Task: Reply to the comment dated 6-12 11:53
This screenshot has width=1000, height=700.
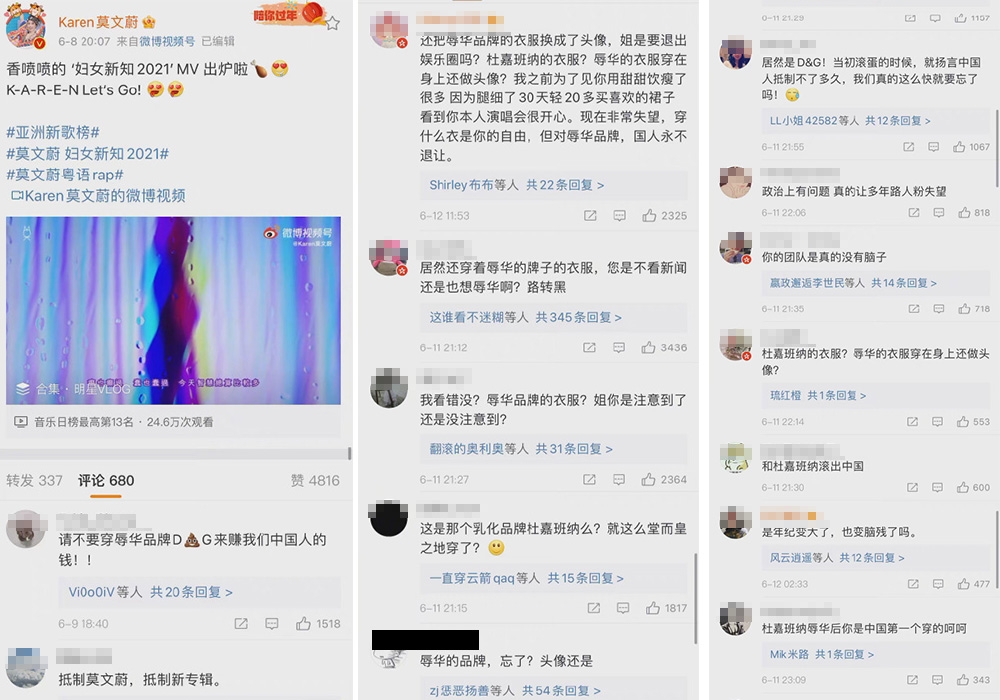Action: (619, 215)
